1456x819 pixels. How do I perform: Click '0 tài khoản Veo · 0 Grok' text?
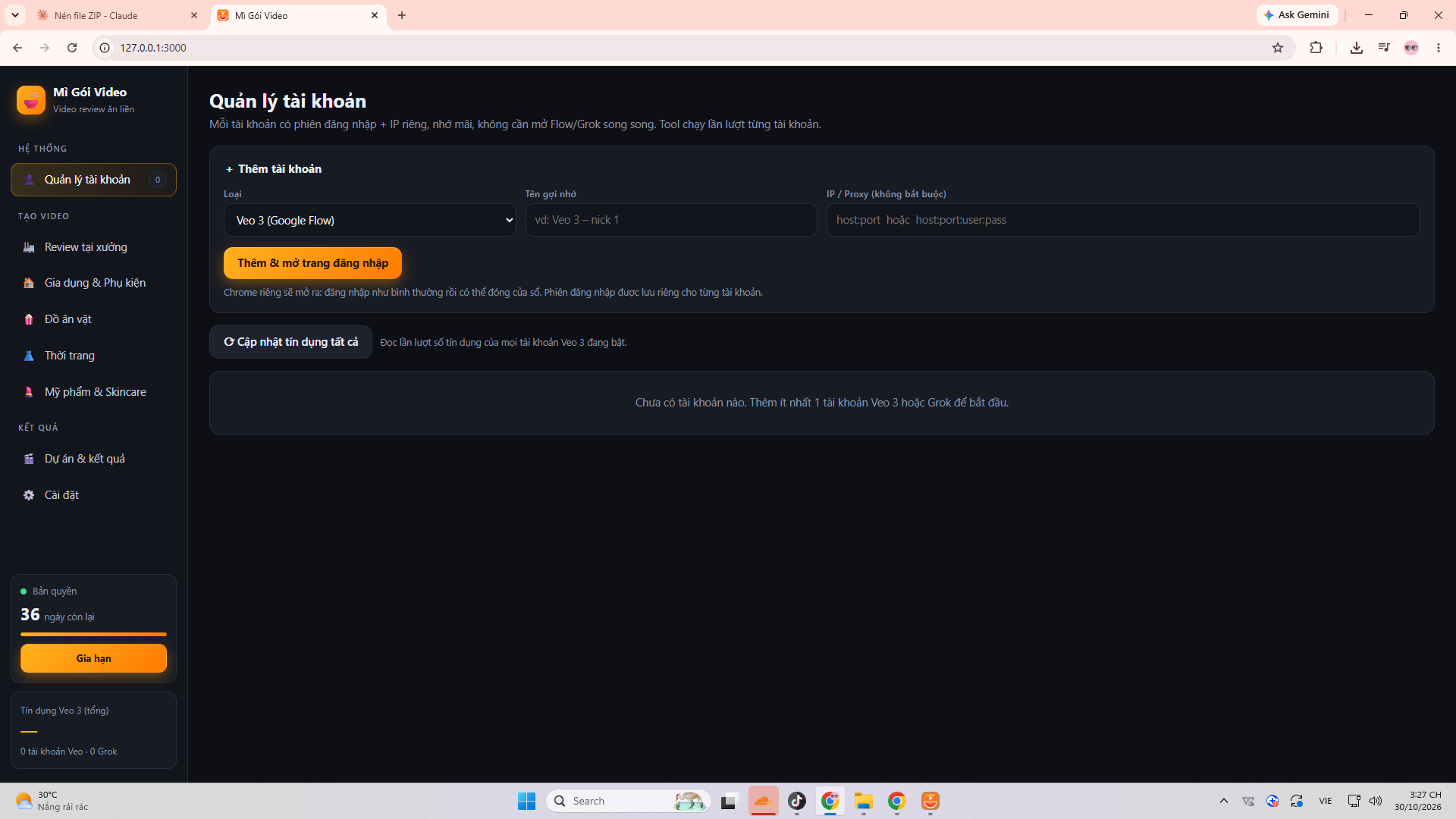pos(69,752)
